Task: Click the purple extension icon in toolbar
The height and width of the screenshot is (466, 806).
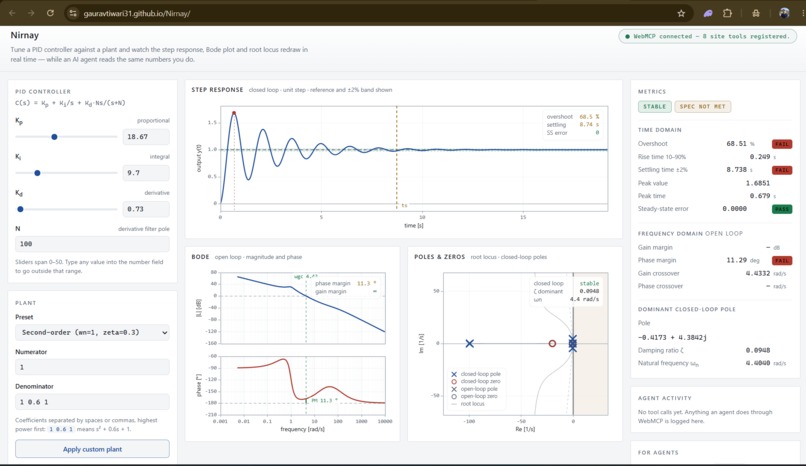Action: point(708,13)
